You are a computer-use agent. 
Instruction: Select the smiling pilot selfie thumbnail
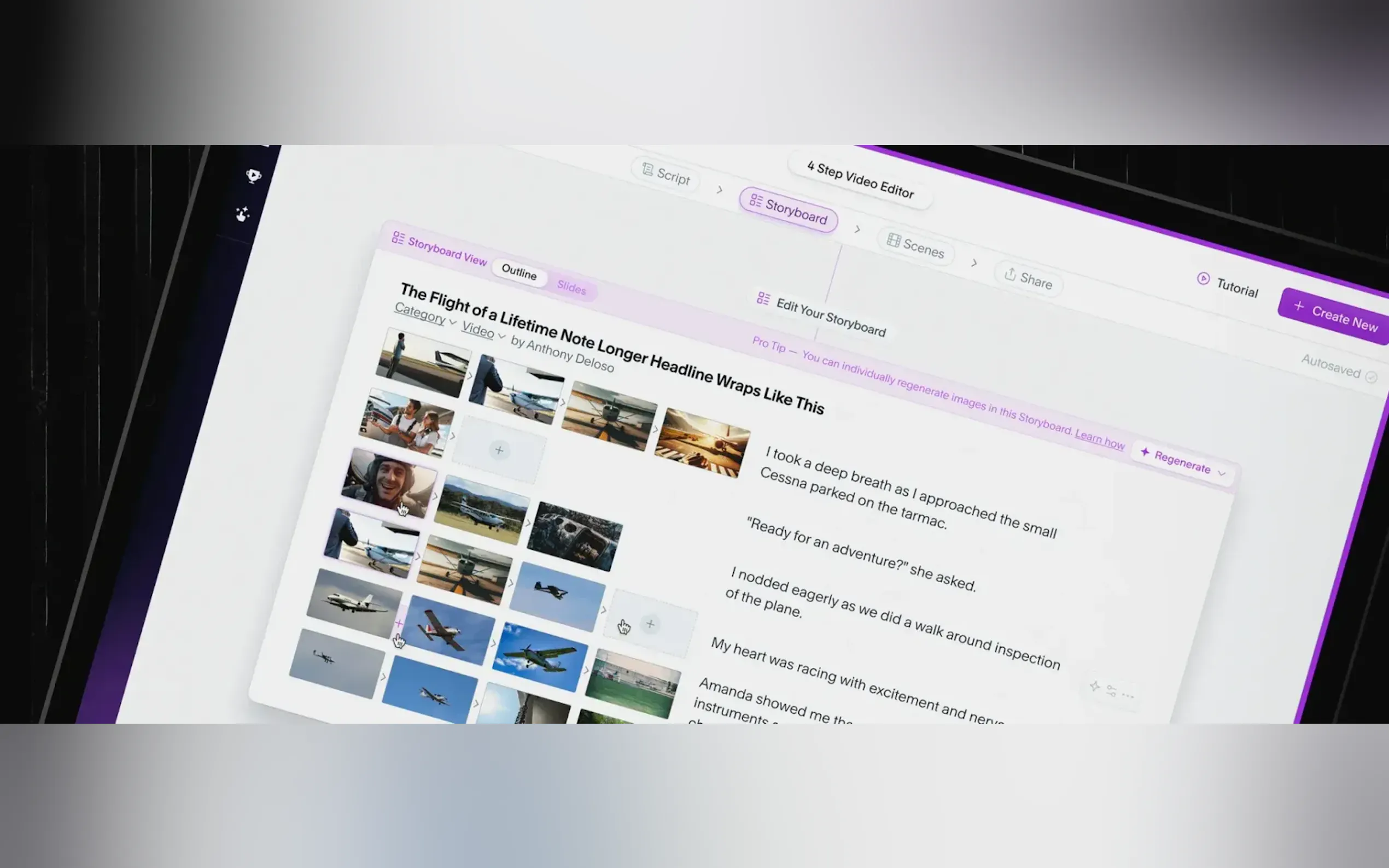coord(389,482)
